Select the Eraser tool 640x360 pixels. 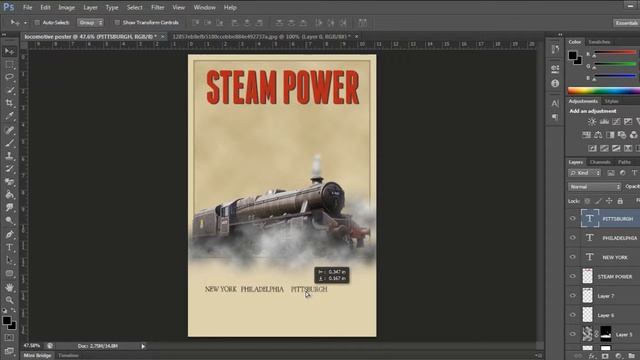click(x=9, y=182)
